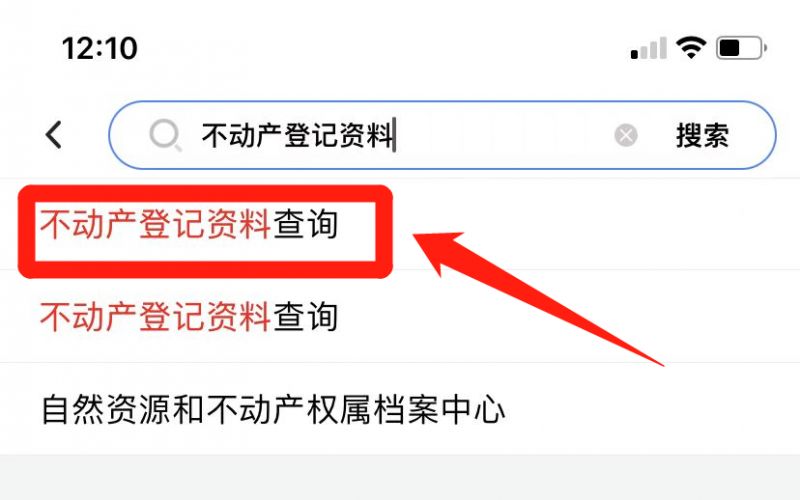Tap the cellular signal bars icon

(x=648, y=48)
